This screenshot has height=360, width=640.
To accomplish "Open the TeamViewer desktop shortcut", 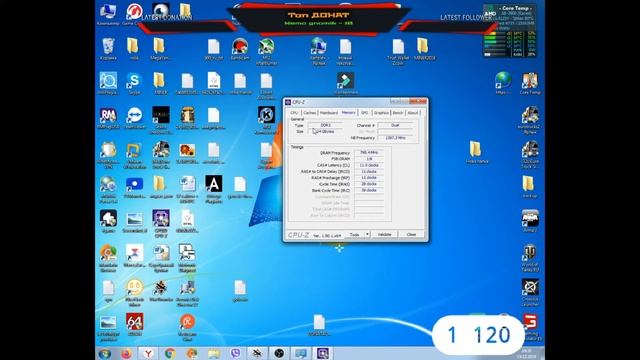I will 134,118.
